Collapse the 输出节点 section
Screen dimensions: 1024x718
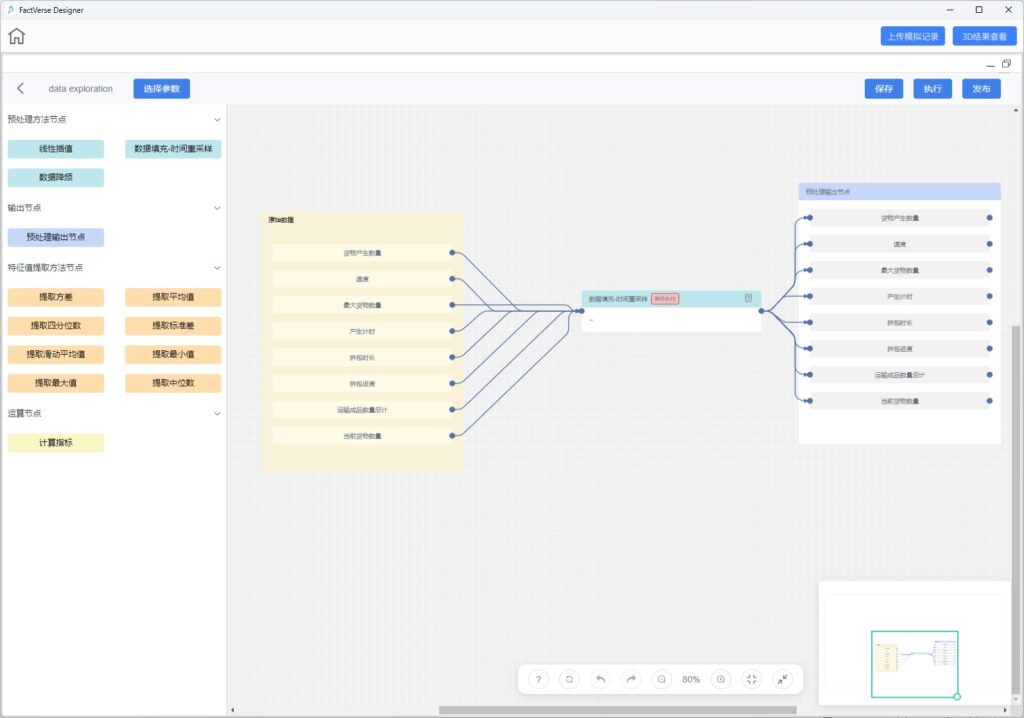pyautogui.click(x=217, y=208)
